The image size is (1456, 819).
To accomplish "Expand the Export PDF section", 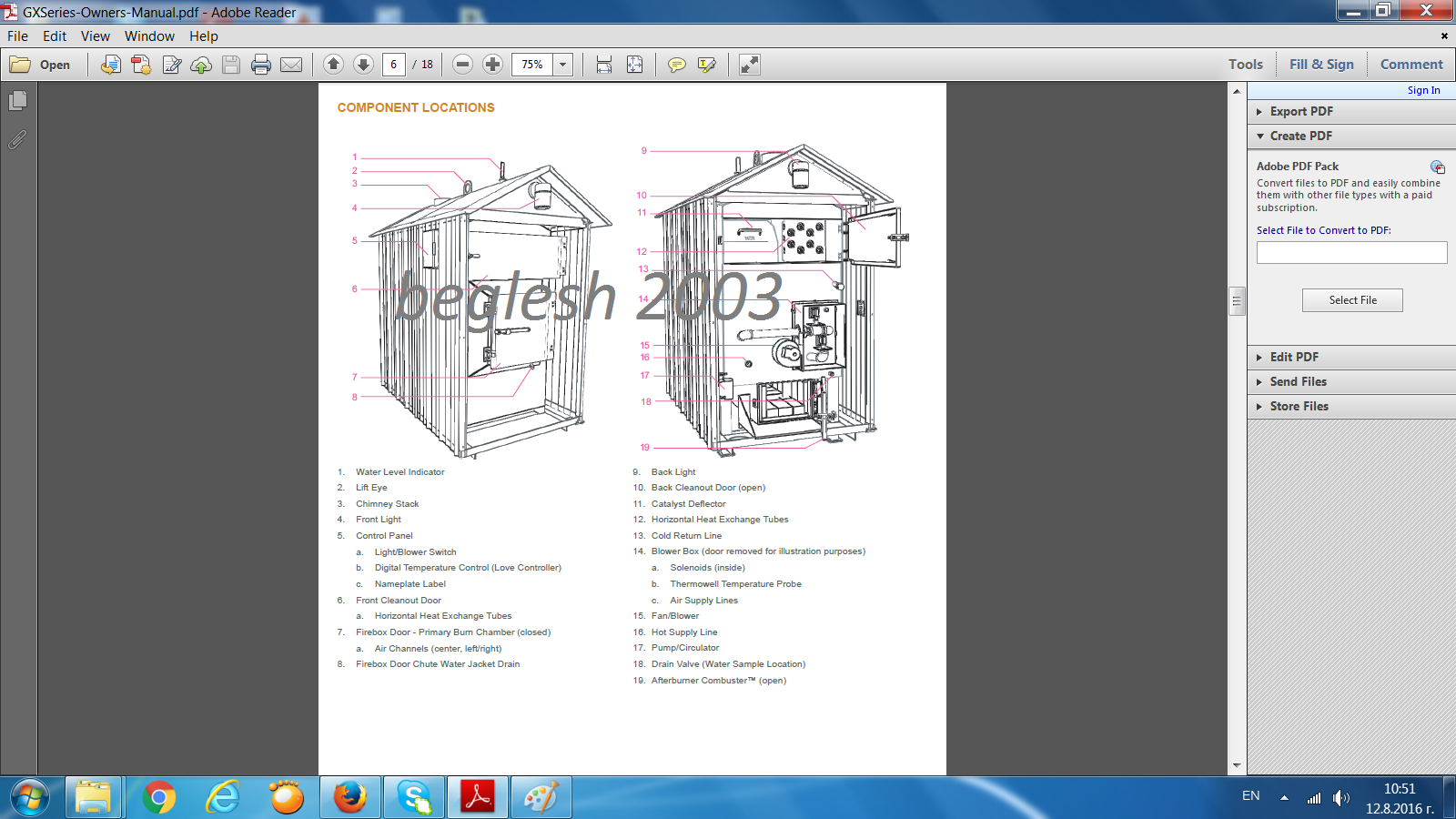I will pos(1301,111).
